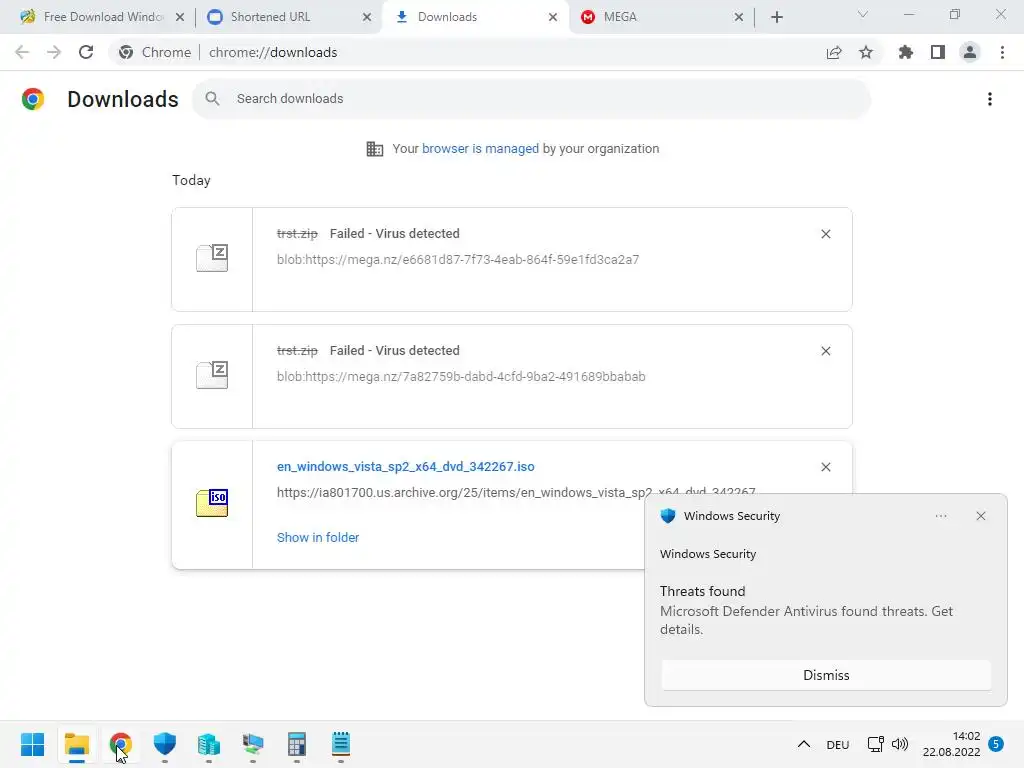
Task: Open the tab search chevron
Action: click(x=863, y=14)
